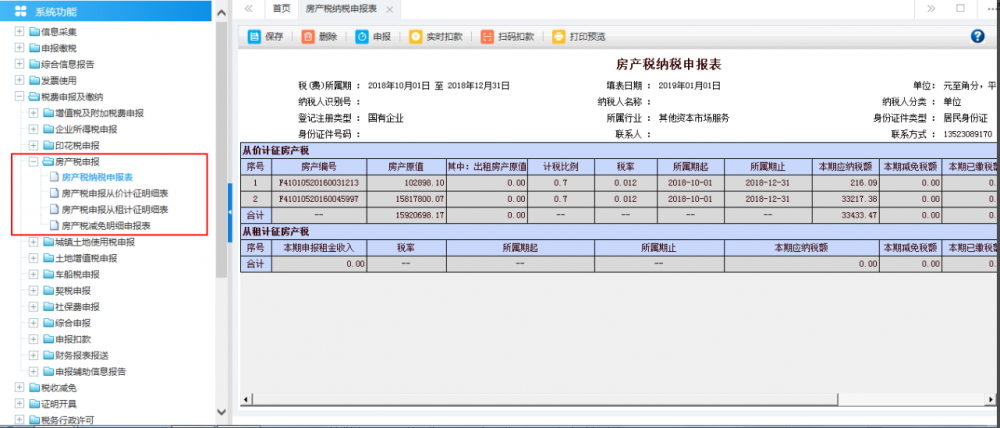Image resolution: width=1000 pixels, height=428 pixels.
Task: Click the 保存 save icon in toolbar
Action: tap(254, 37)
